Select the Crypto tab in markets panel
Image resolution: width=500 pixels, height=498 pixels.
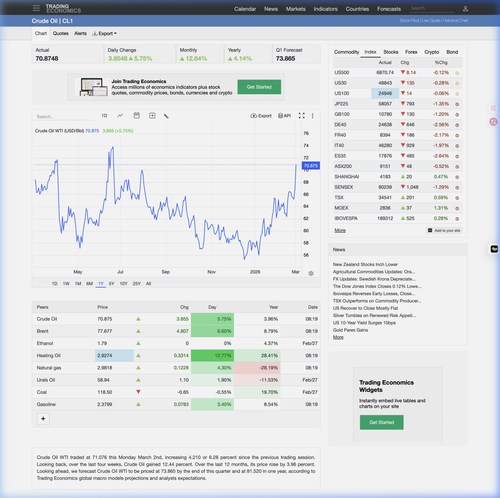[432, 52]
